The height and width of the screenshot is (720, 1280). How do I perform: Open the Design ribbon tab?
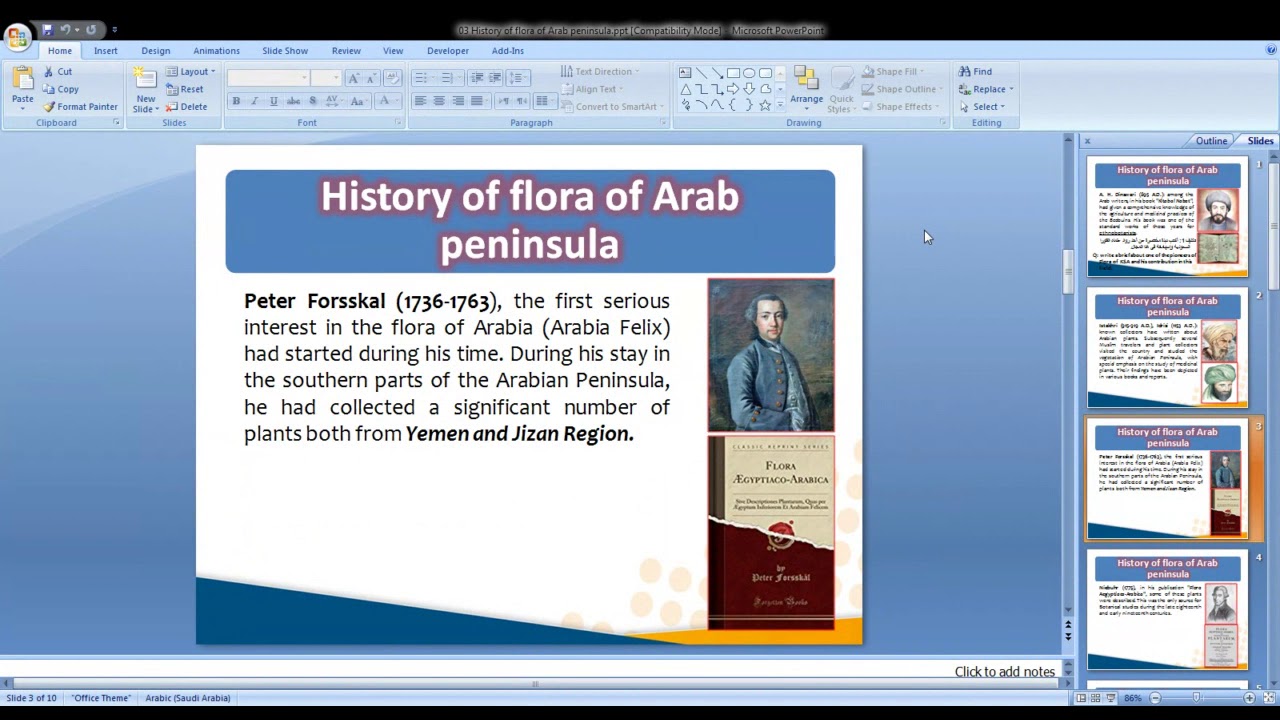pos(155,51)
